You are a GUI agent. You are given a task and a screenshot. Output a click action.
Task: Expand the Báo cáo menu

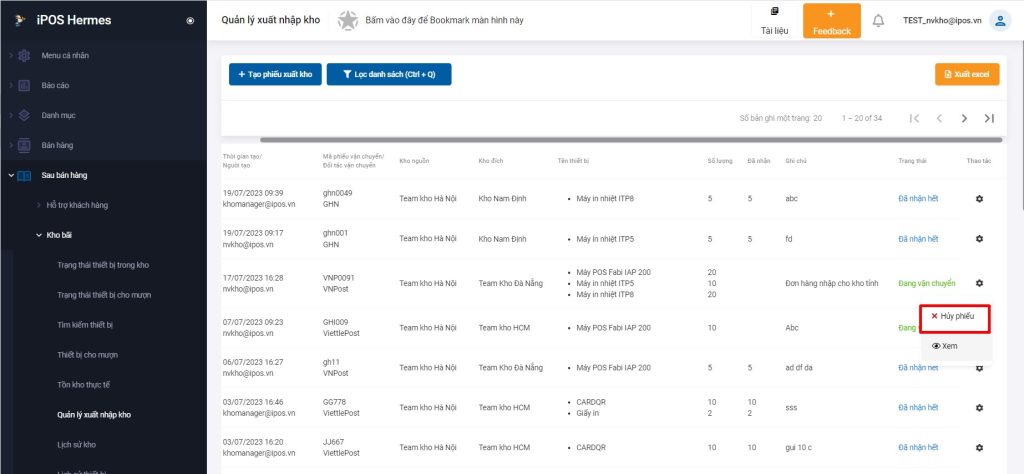[x=55, y=85]
